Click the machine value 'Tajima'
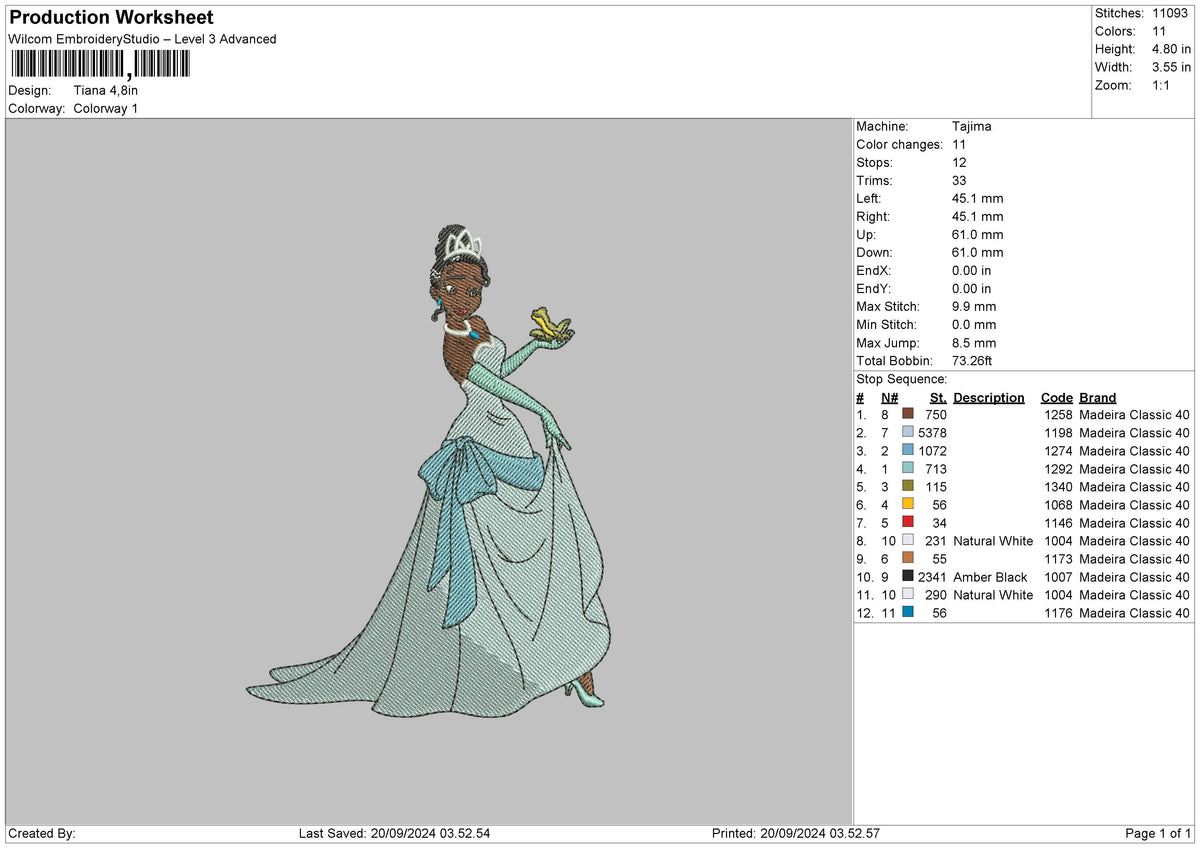 [x=972, y=127]
